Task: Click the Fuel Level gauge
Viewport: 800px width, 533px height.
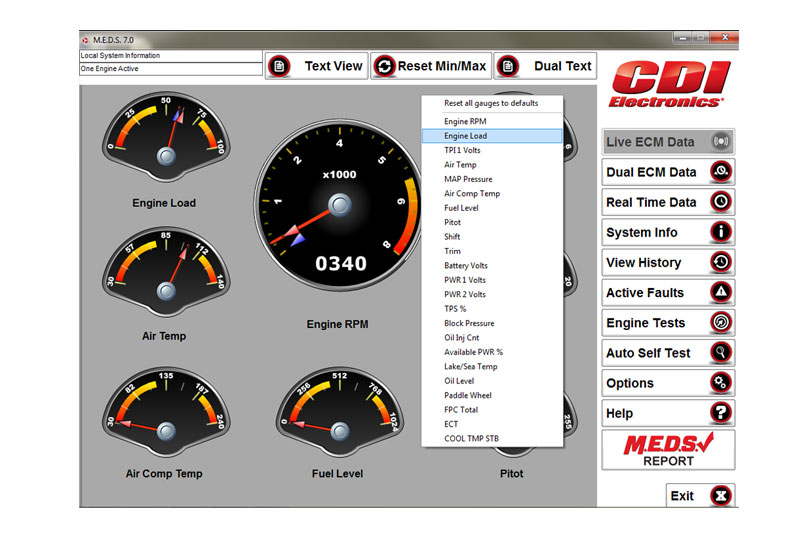Action: click(x=338, y=422)
